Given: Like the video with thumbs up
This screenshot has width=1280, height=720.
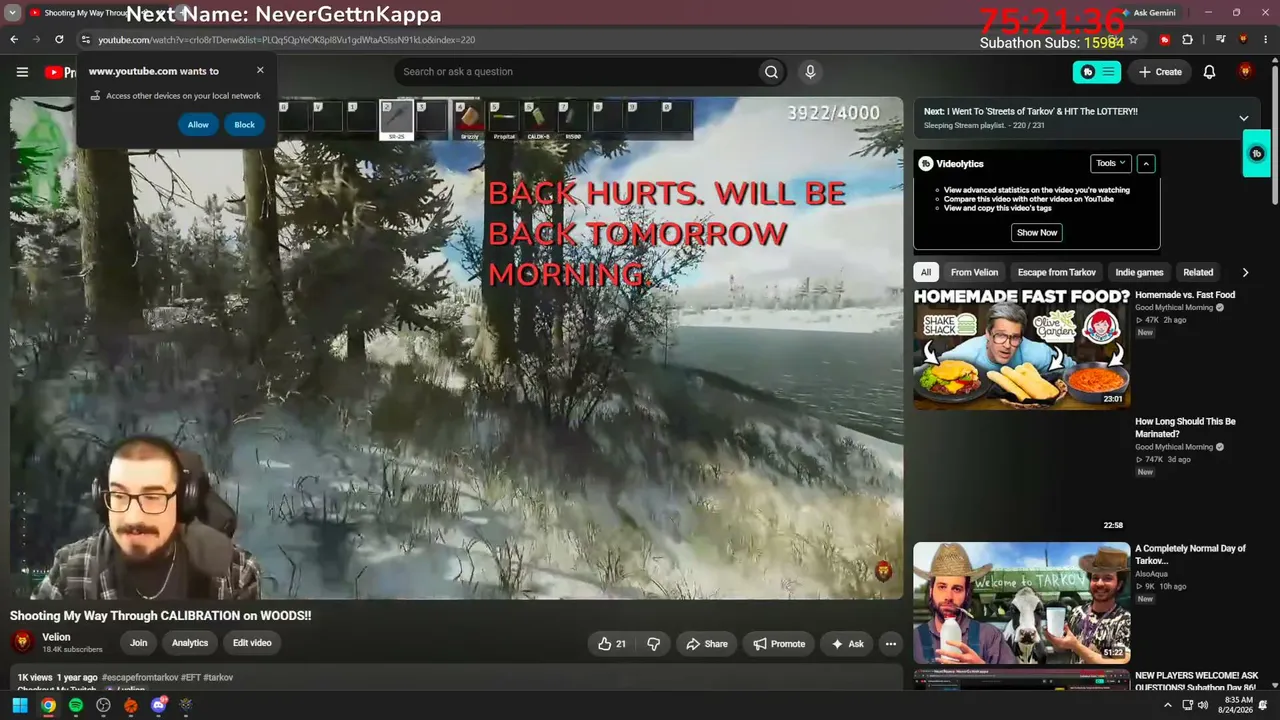Looking at the screenshot, I should click(x=612, y=644).
